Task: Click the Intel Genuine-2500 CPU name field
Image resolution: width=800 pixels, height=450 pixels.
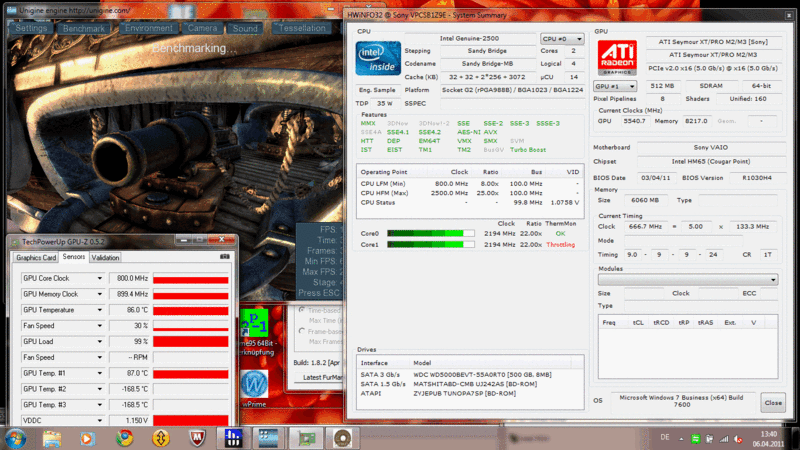Action: click(469, 38)
